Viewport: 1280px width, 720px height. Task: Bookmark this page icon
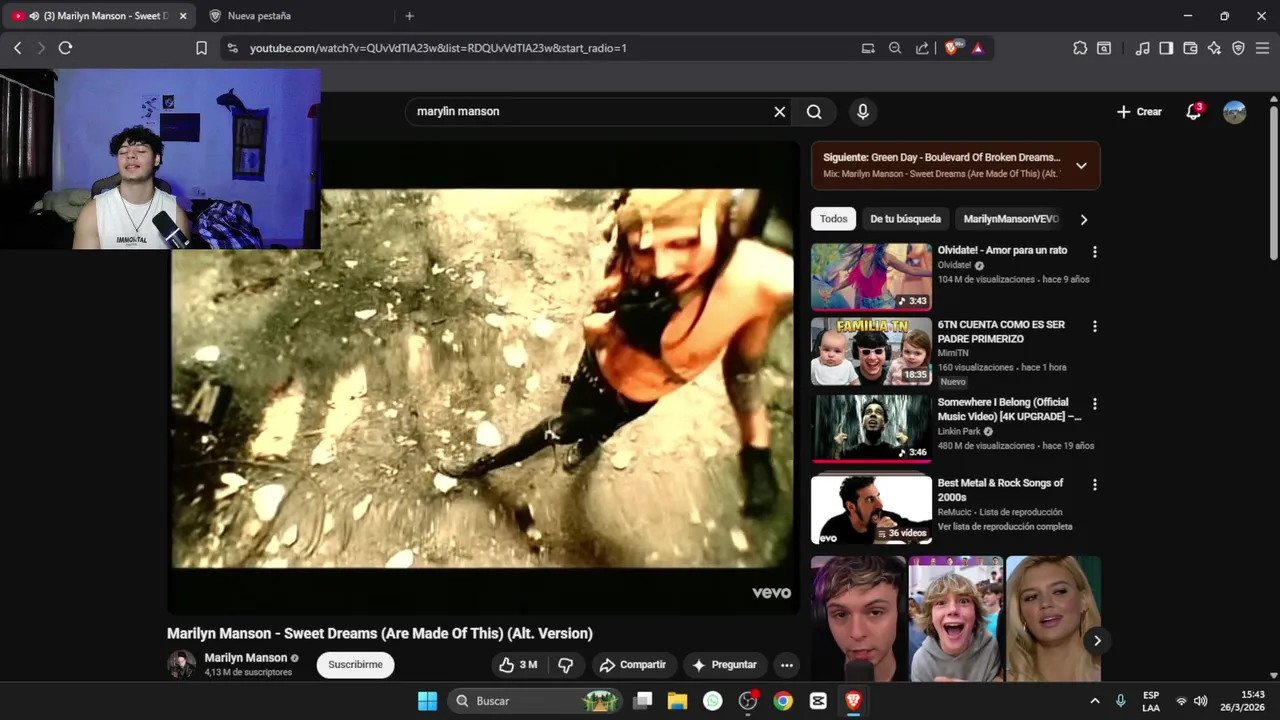click(x=201, y=48)
